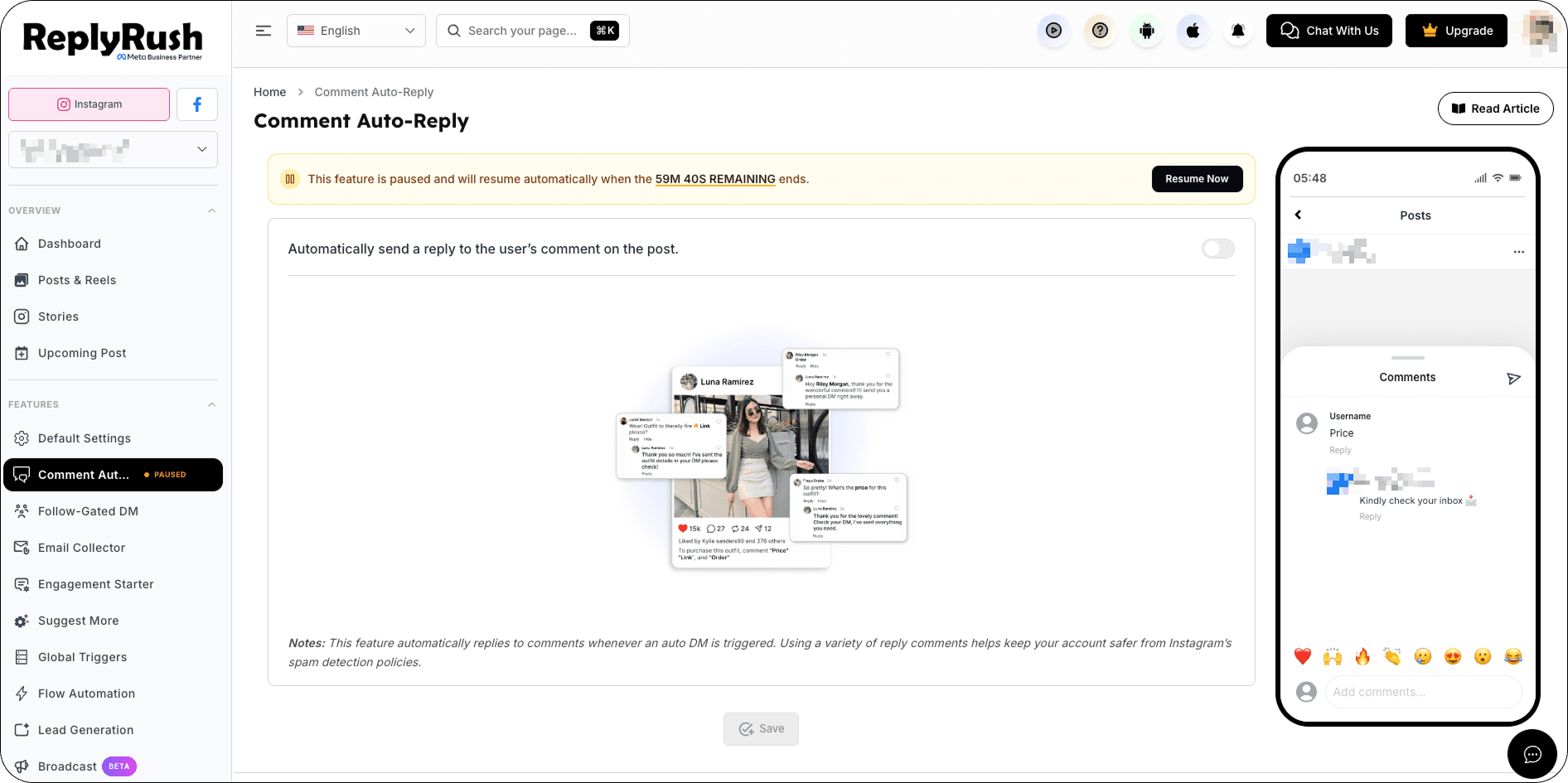Click the Upgrade button
The image size is (1568, 783).
coord(1456,31)
